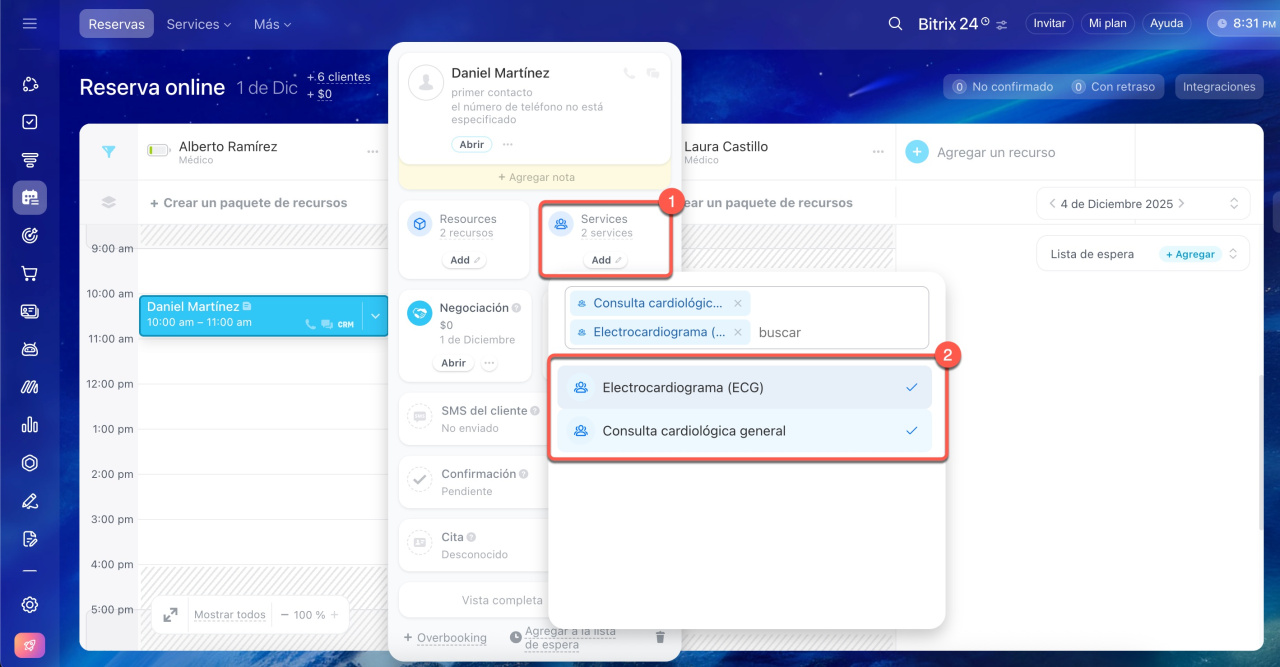1280x667 pixels.
Task: Click the buscar search field
Action: click(x=835, y=332)
